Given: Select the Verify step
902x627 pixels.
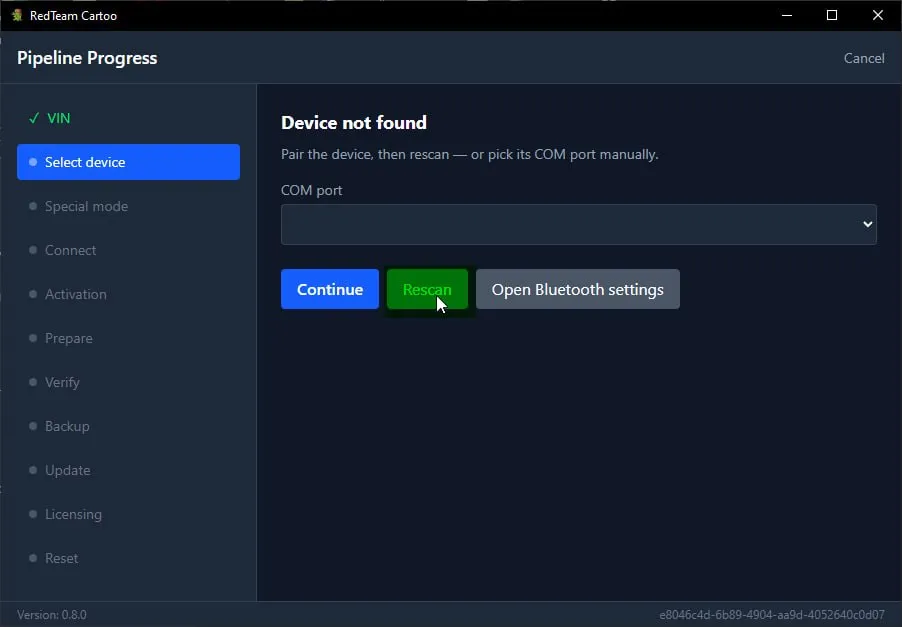Looking at the screenshot, I should (x=128, y=382).
